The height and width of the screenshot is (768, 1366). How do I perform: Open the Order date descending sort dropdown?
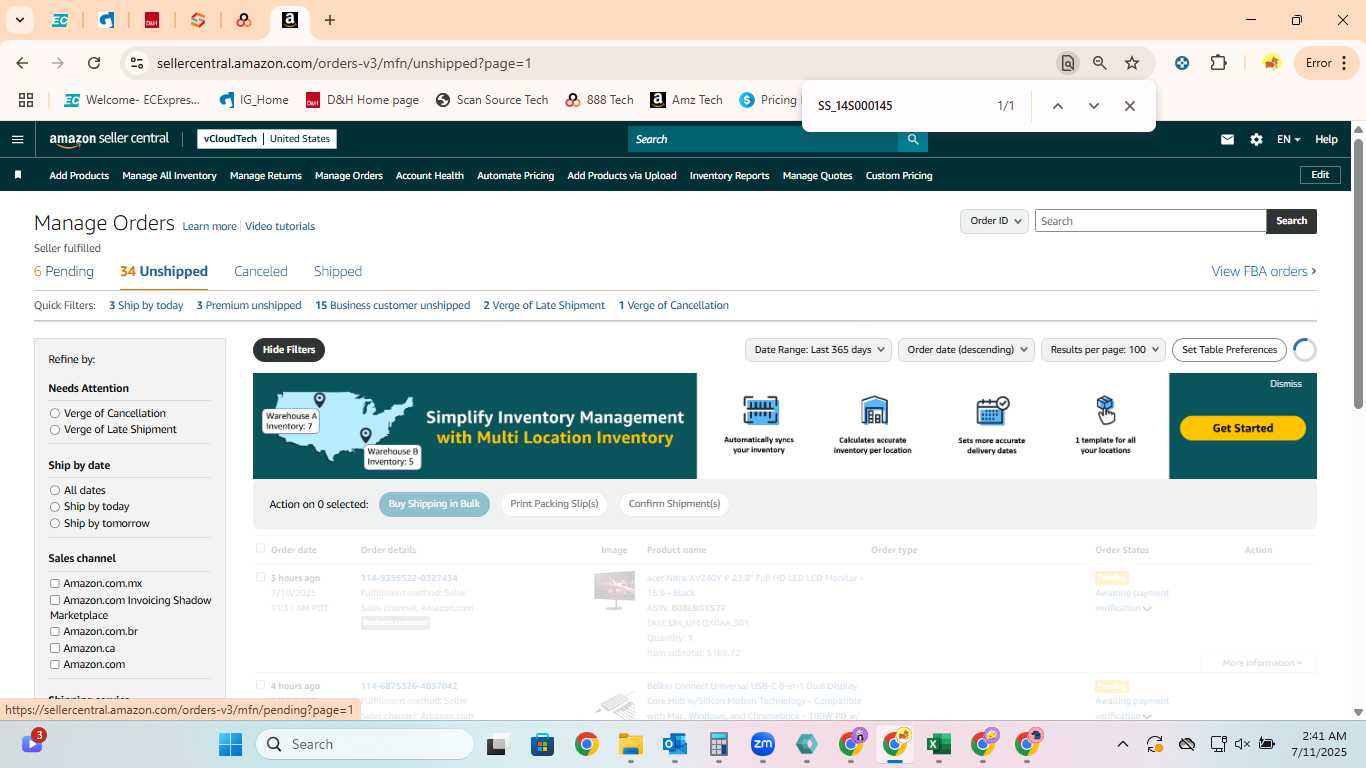tap(965, 349)
